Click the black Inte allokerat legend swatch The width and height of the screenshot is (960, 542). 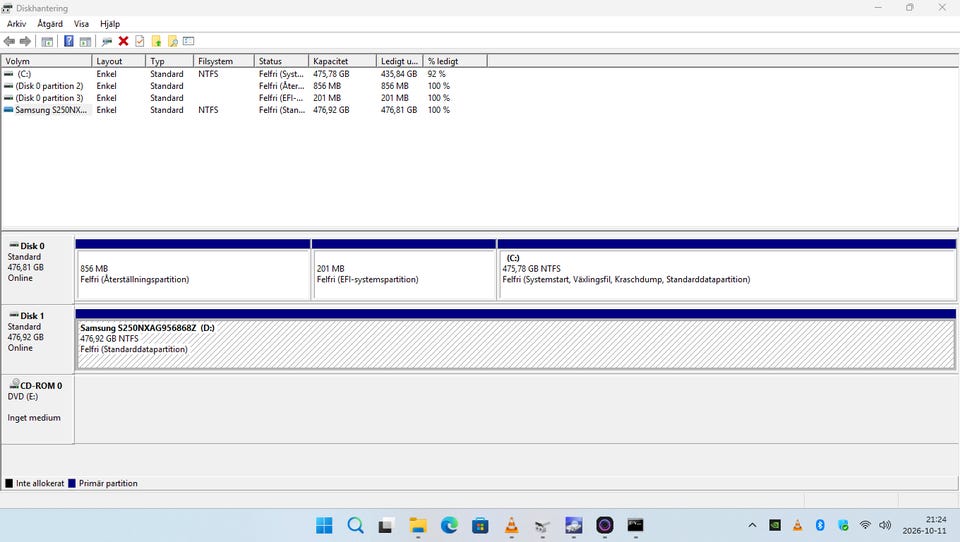[9, 483]
